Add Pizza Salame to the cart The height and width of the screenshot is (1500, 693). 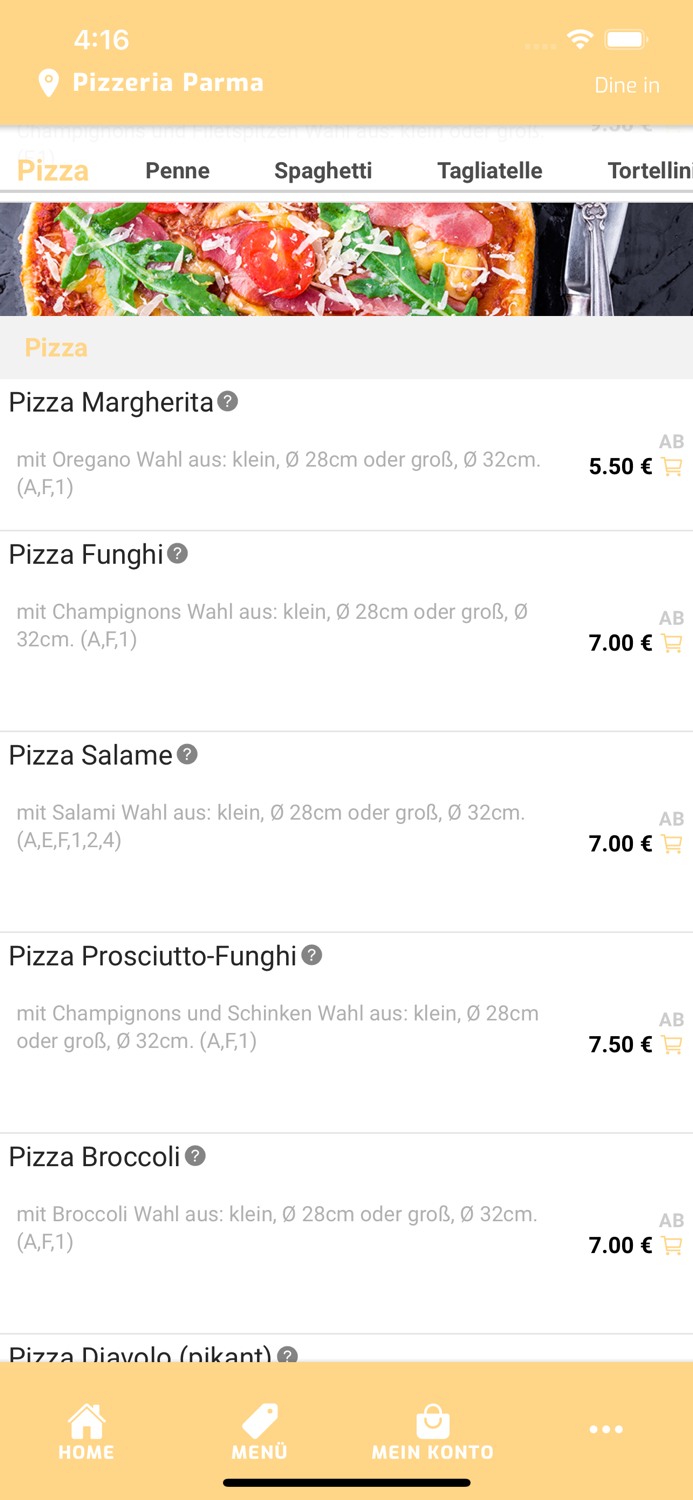[x=670, y=843]
